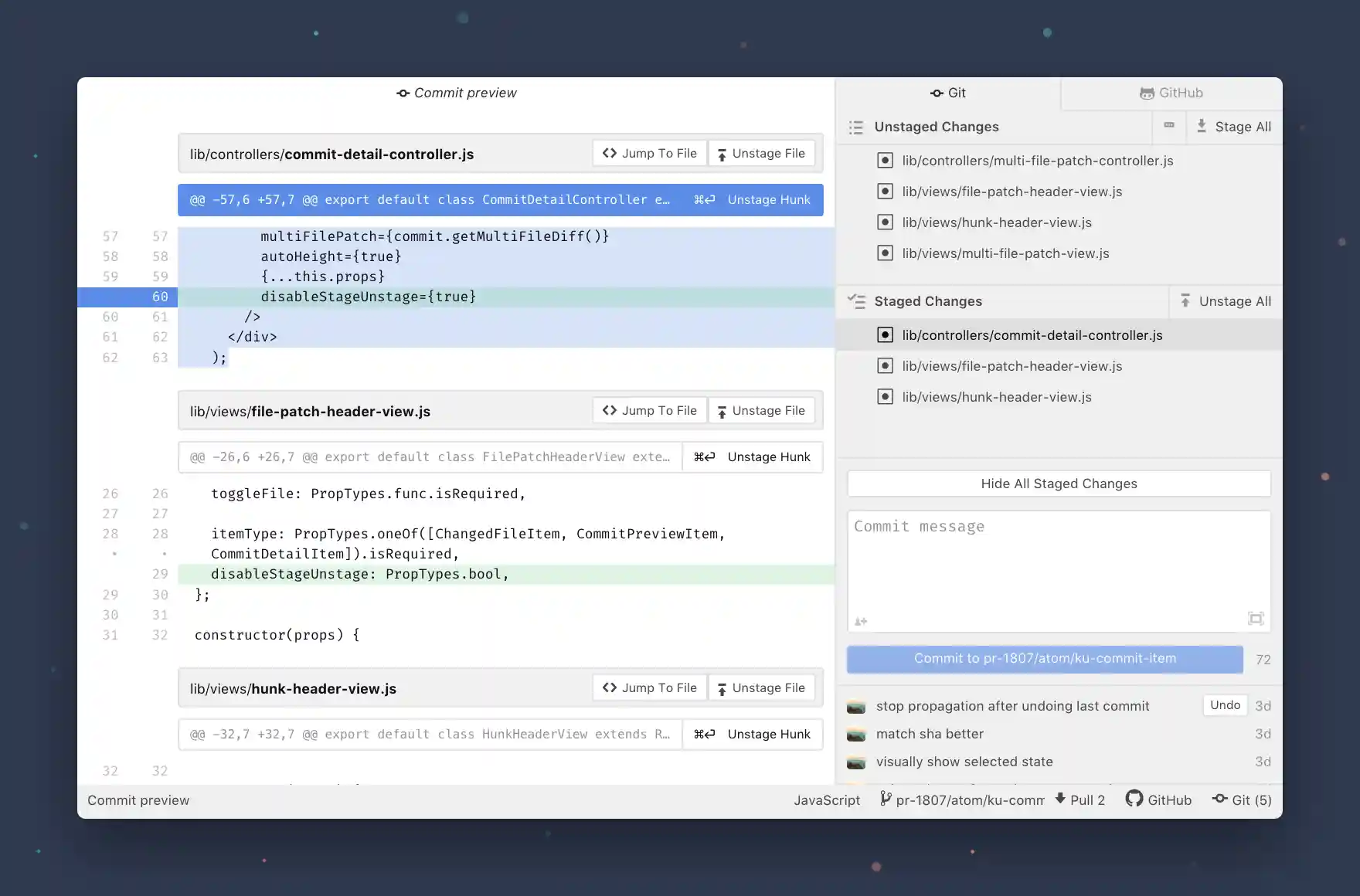The width and height of the screenshot is (1360, 896).
Task: Click the FilePatchHeaderView hunk header text
Action: point(430,456)
